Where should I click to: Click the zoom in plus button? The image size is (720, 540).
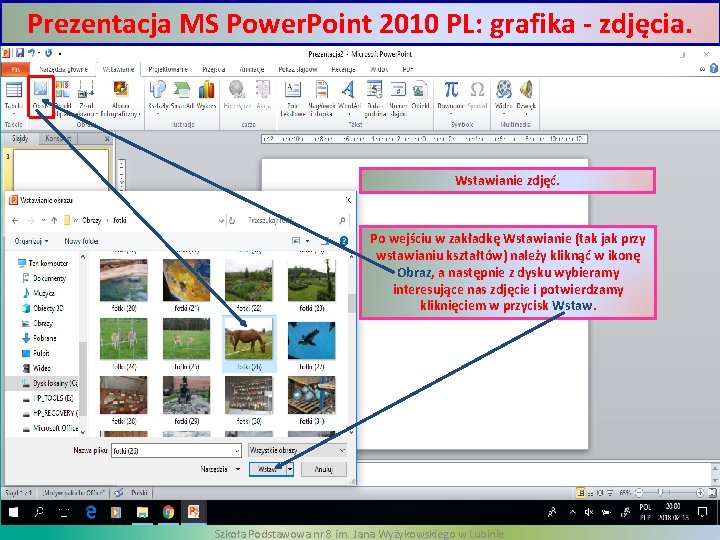(x=700, y=493)
